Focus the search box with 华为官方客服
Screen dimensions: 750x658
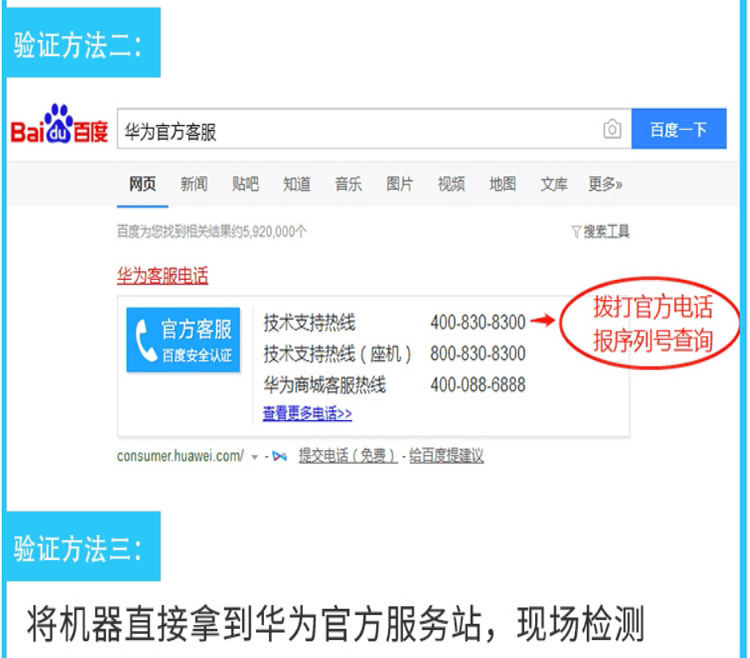[374, 129]
